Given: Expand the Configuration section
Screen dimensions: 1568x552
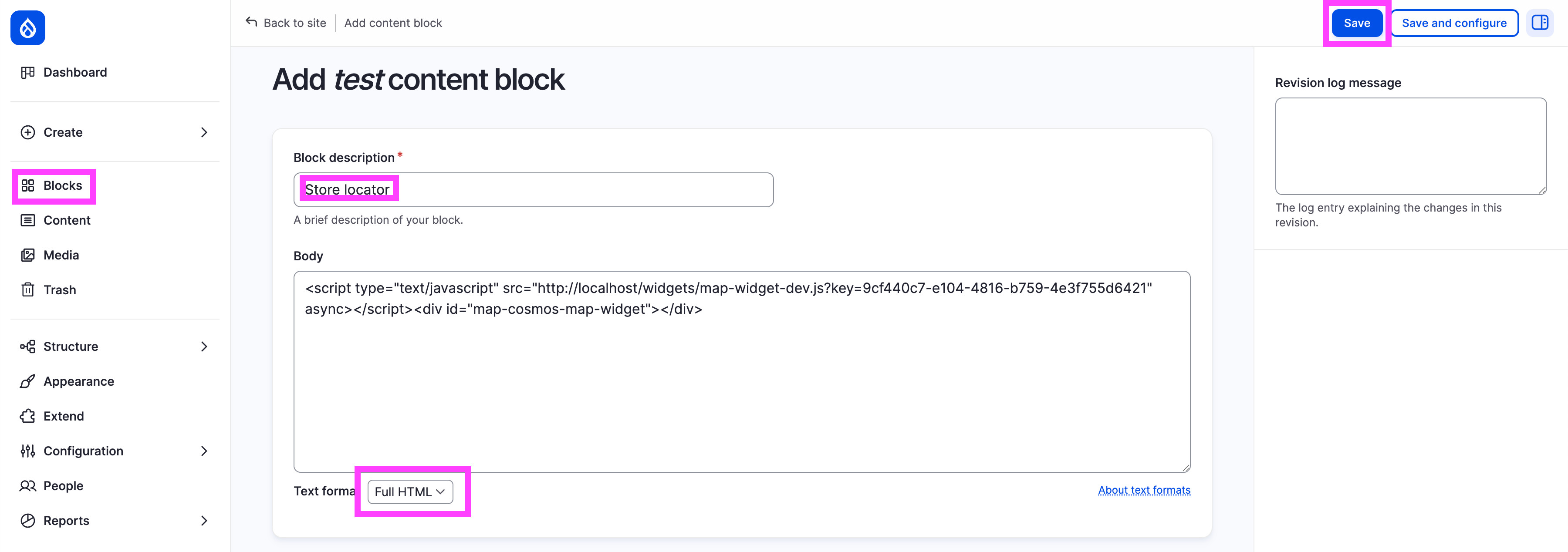Looking at the screenshot, I should point(204,451).
